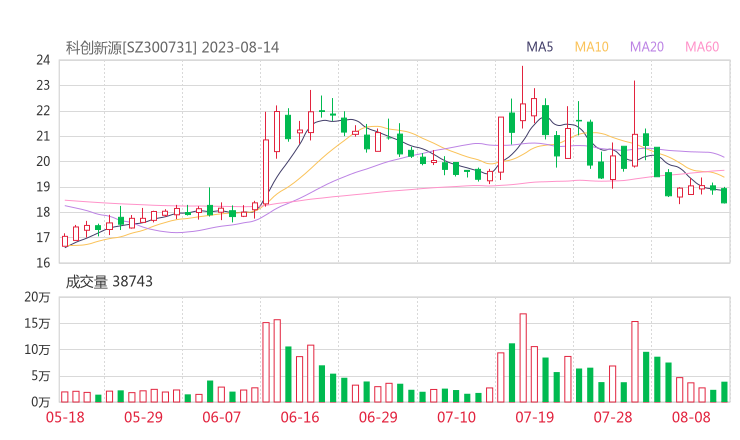Click the price axis label 16

pos(43,263)
